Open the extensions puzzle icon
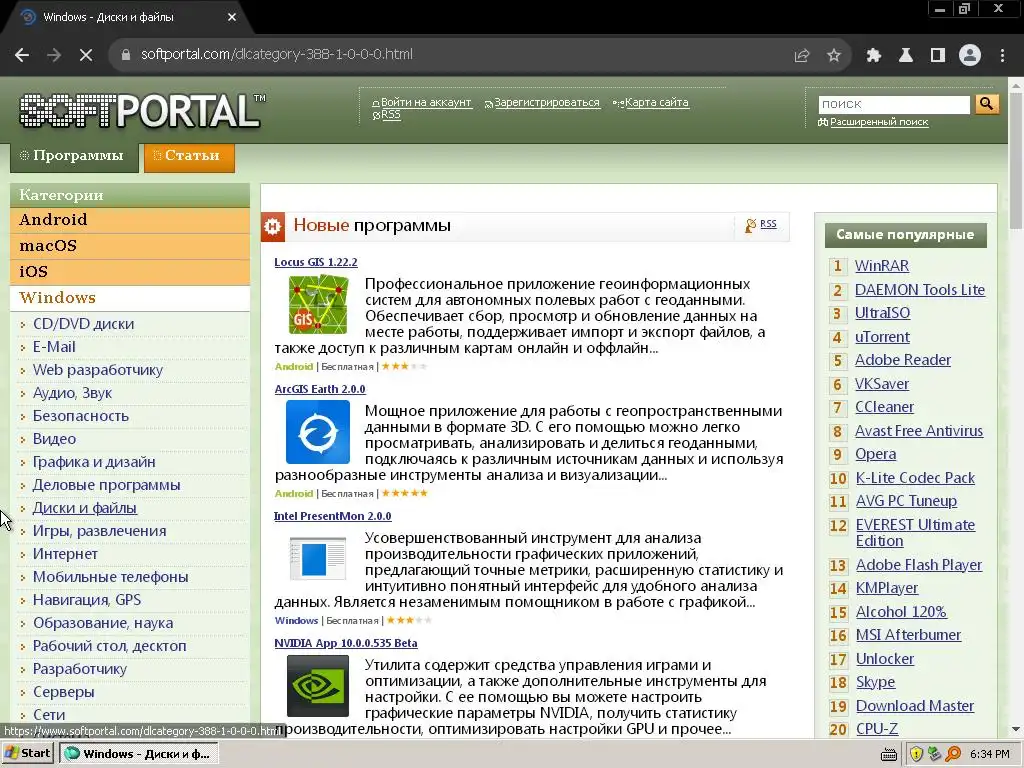The width and height of the screenshot is (1024, 768). pyautogui.click(x=874, y=56)
